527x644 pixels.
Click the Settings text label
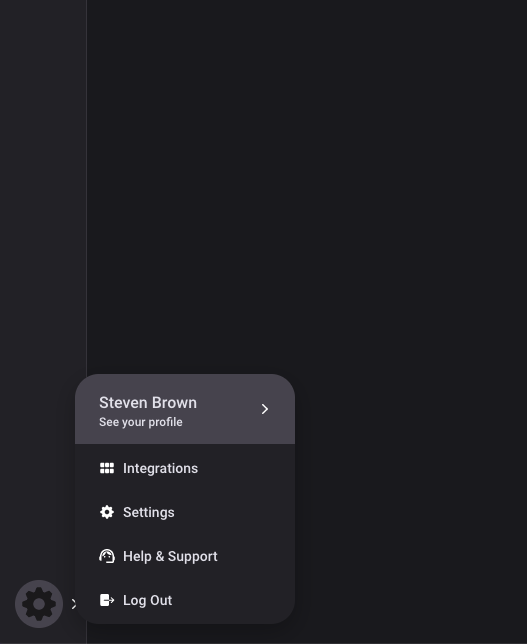pos(149,513)
